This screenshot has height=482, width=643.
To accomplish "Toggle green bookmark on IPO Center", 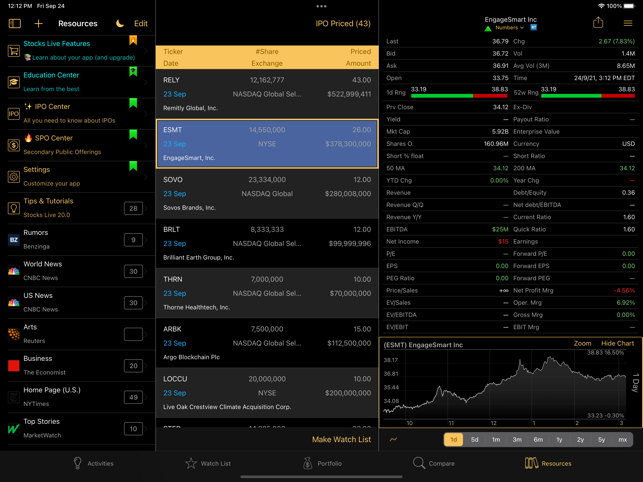I will [133, 103].
